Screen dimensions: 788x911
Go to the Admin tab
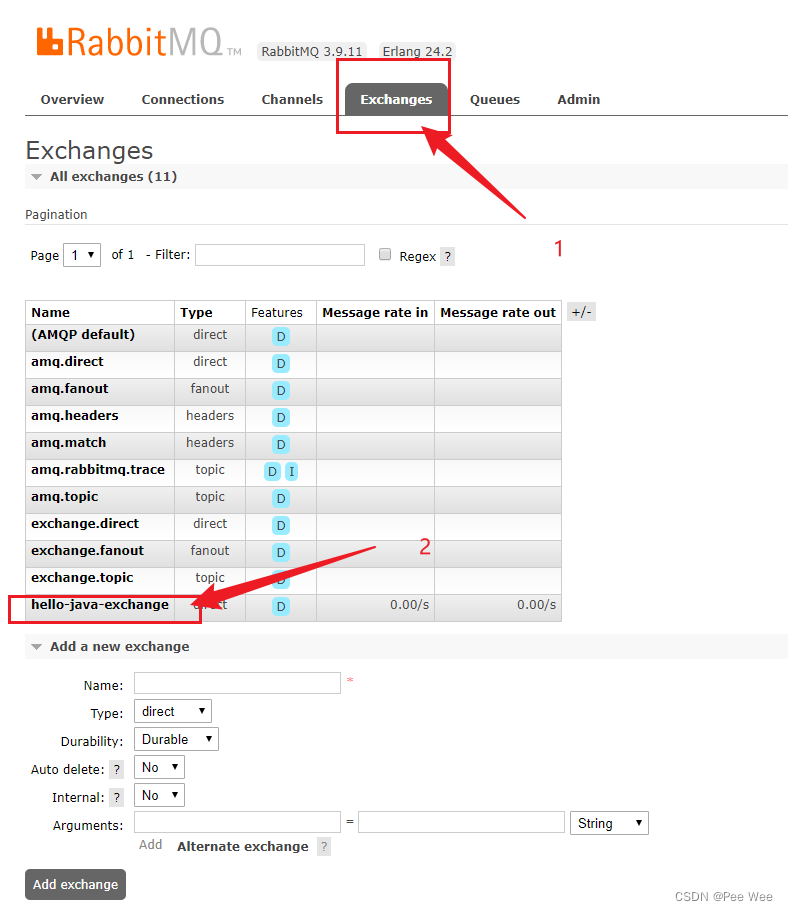[x=578, y=99]
